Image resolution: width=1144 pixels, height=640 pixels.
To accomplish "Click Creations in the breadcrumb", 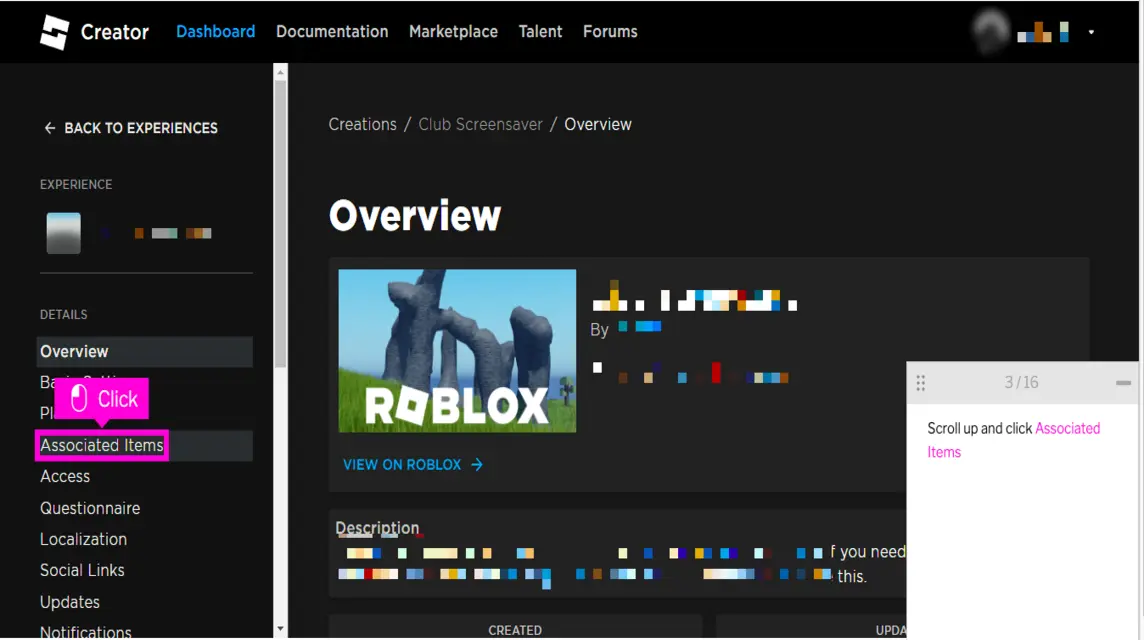I will coord(362,125).
